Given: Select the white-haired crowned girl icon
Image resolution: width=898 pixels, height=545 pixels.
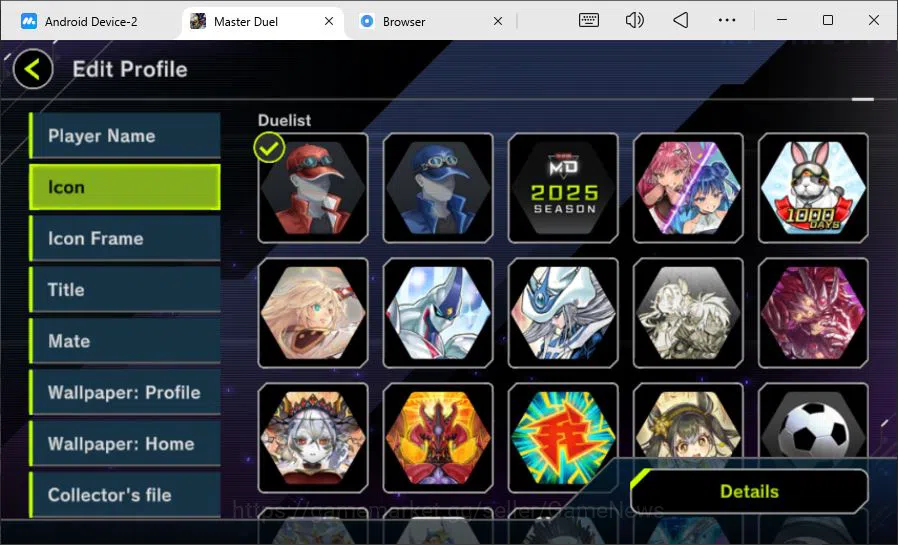Looking at the screenshot, I should 313,438.
